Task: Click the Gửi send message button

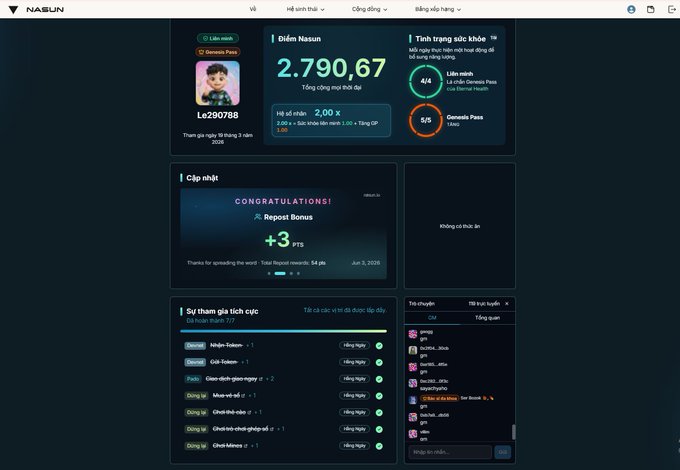Action: point(503,452)
